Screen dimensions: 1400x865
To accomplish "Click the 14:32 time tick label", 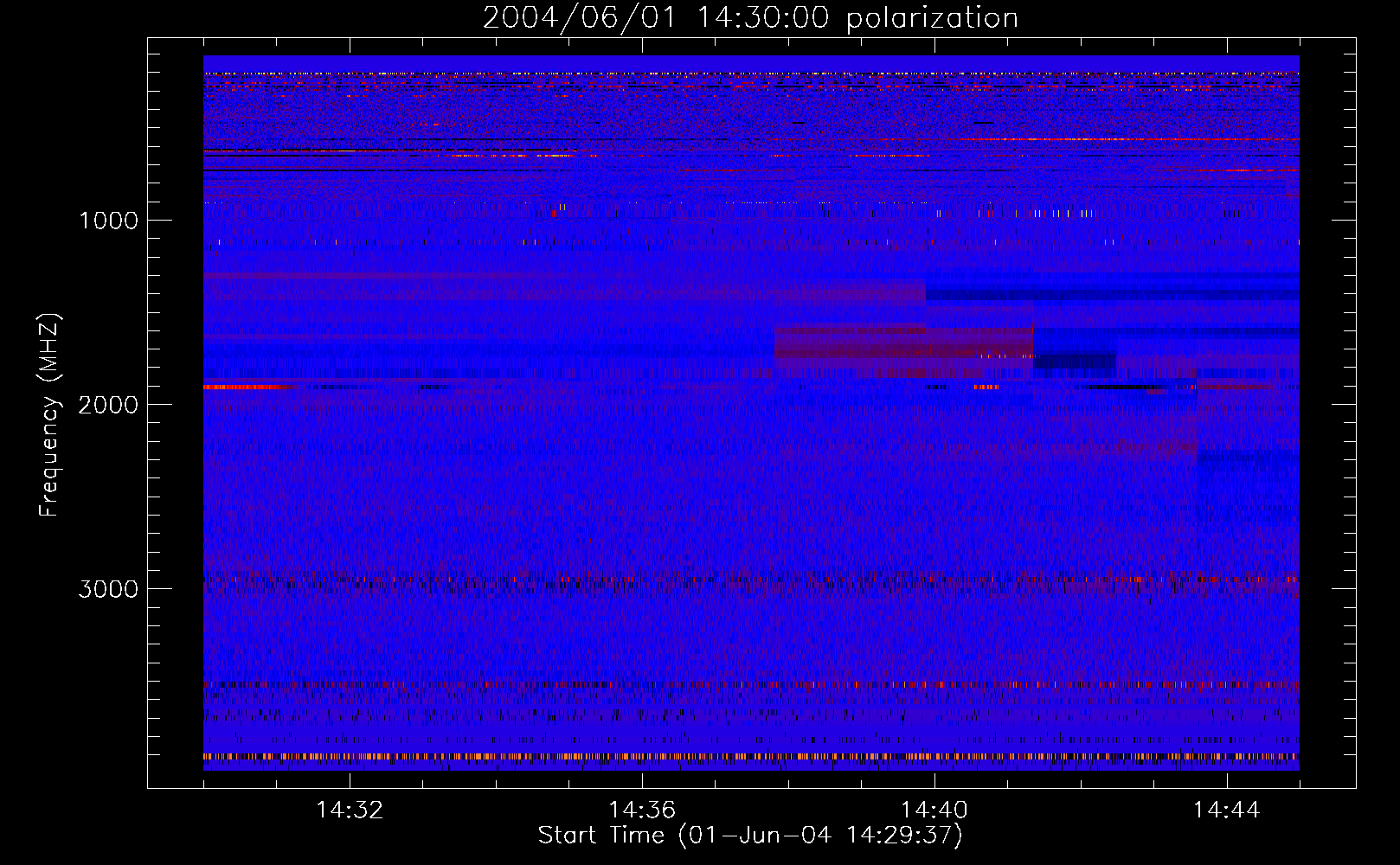I will coord(350,811).
